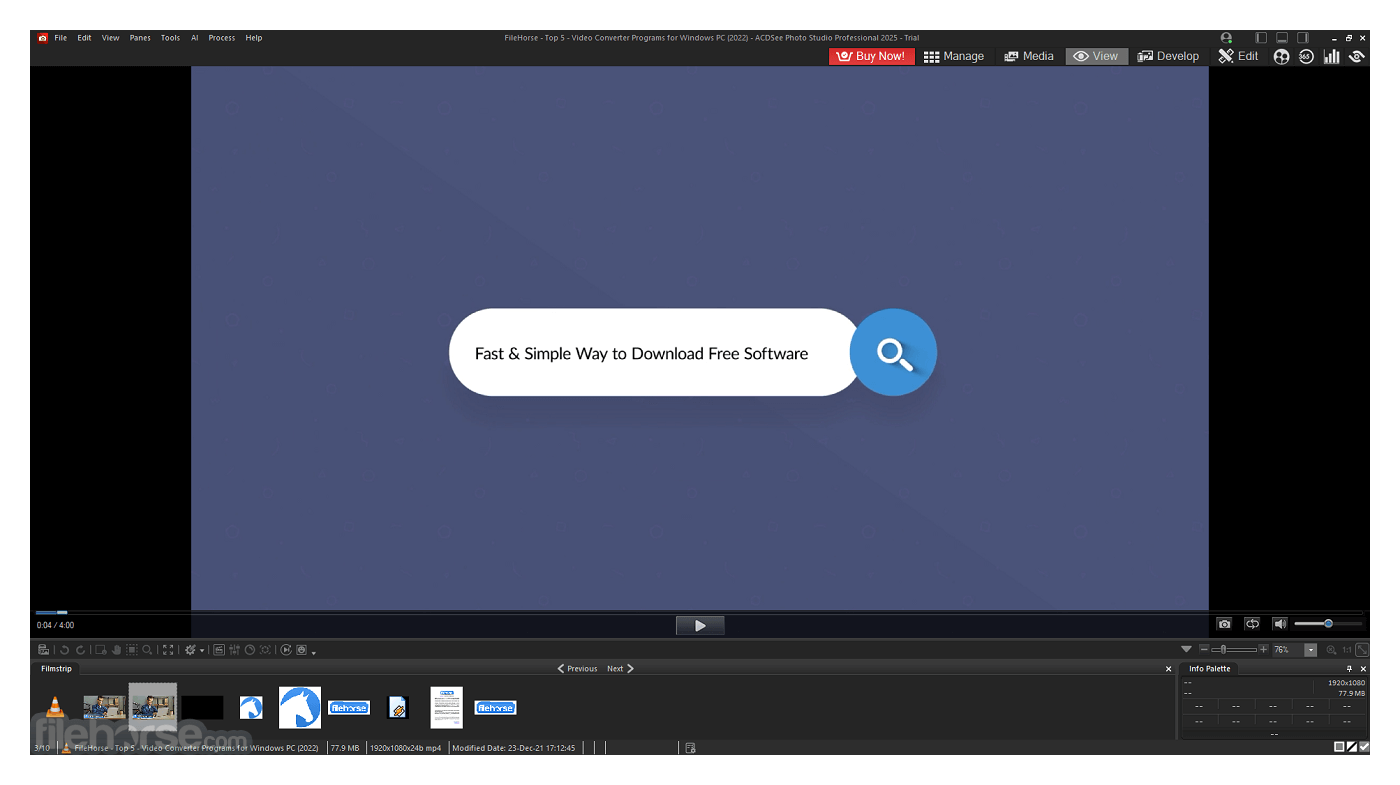The image size is (1400, 785).
Task: Go to Previous item
Action: pos(578,669)
